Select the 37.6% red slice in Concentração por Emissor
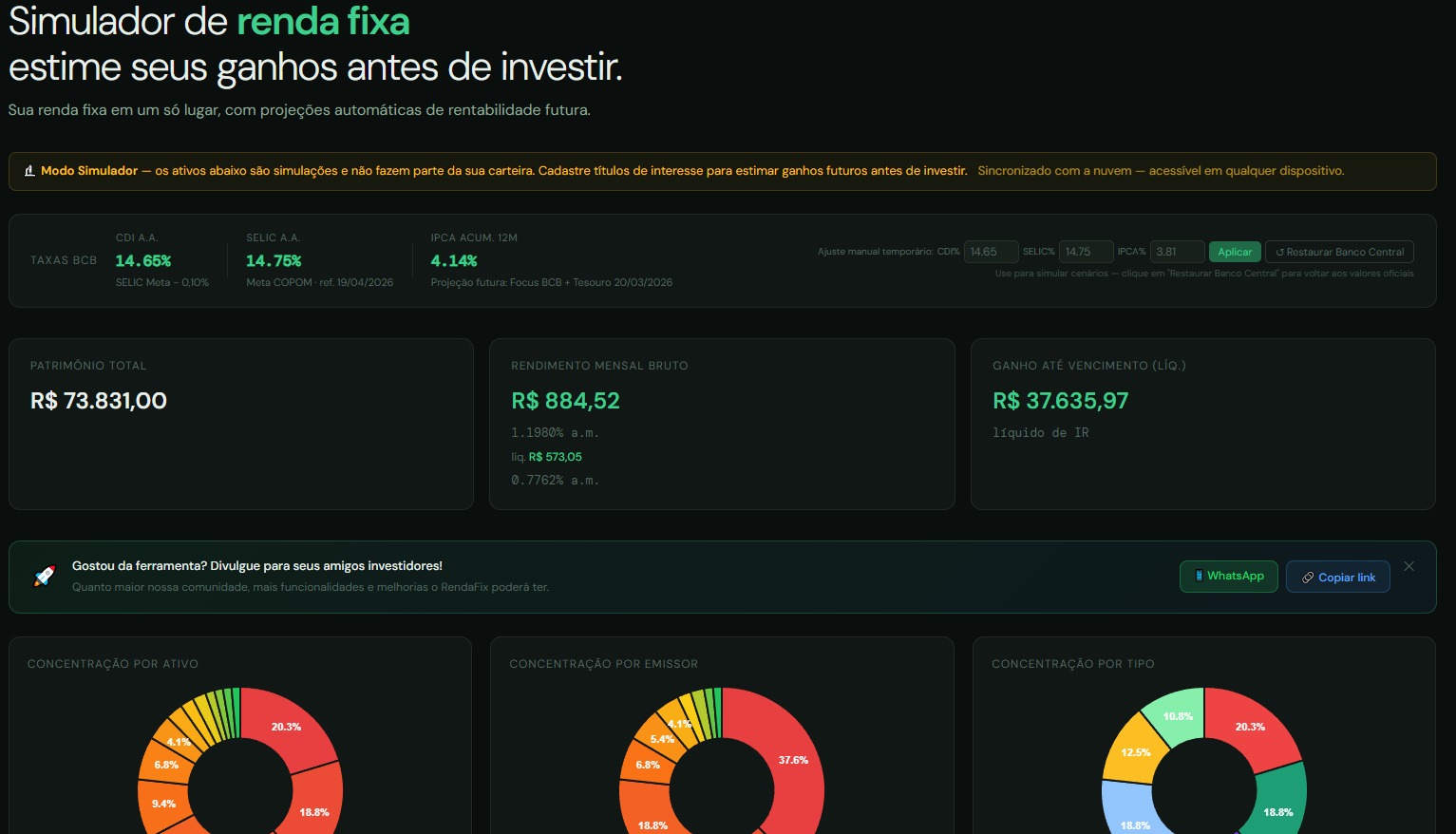 pos(793,760)
